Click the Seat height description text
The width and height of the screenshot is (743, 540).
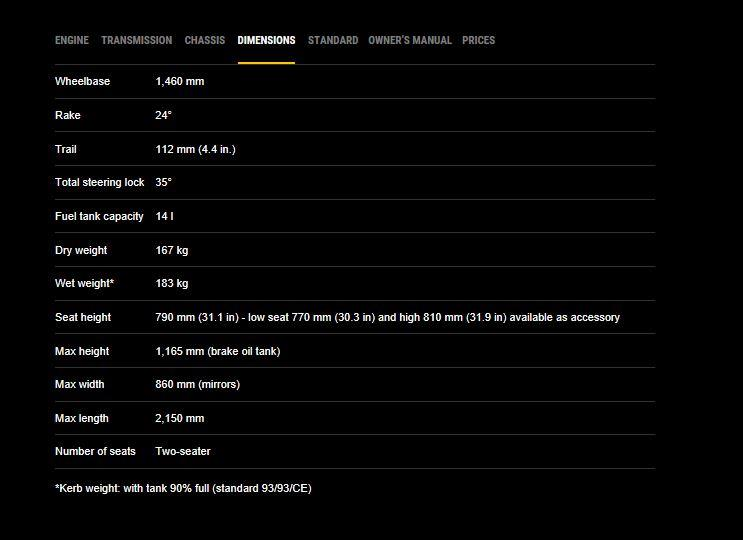click(388, 317)
